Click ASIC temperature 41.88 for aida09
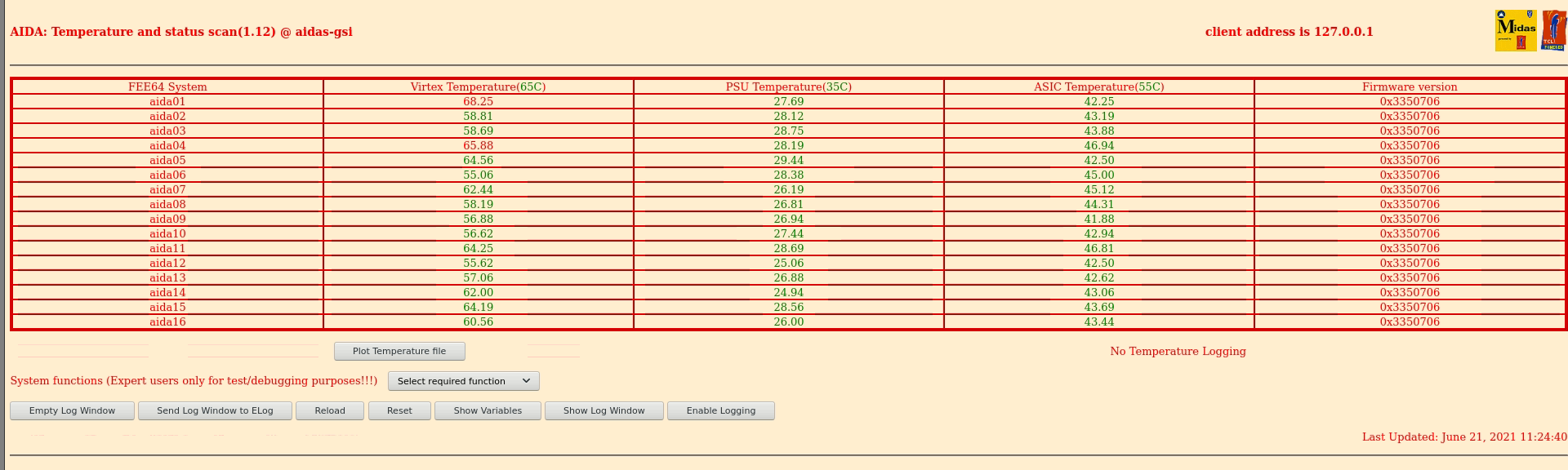This screenshot has width=1568, height=470. coord(1099,219)
